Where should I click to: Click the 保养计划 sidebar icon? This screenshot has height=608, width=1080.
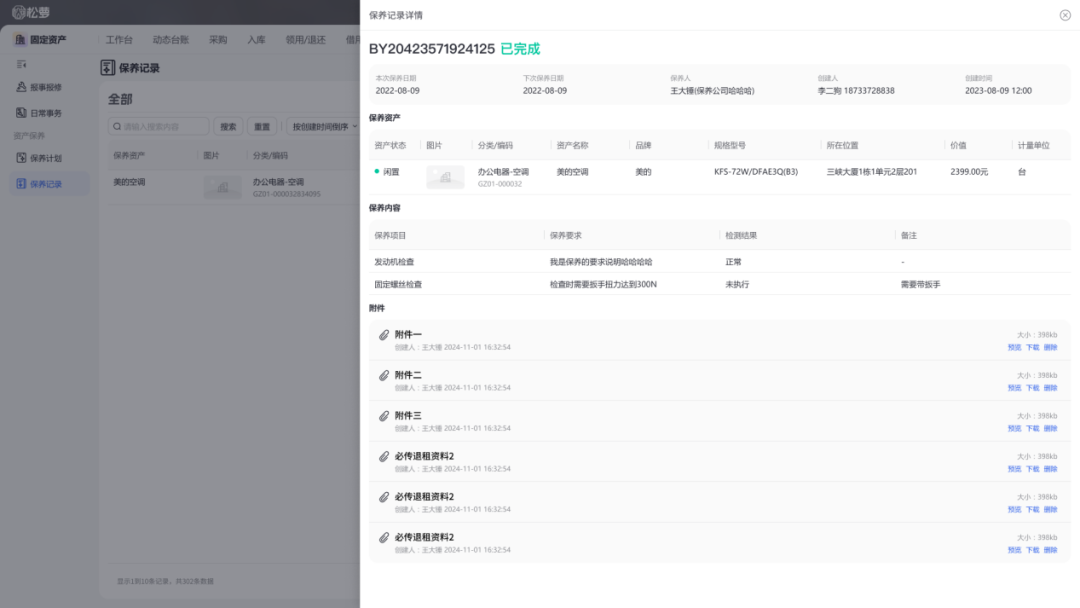coord(22,158)
